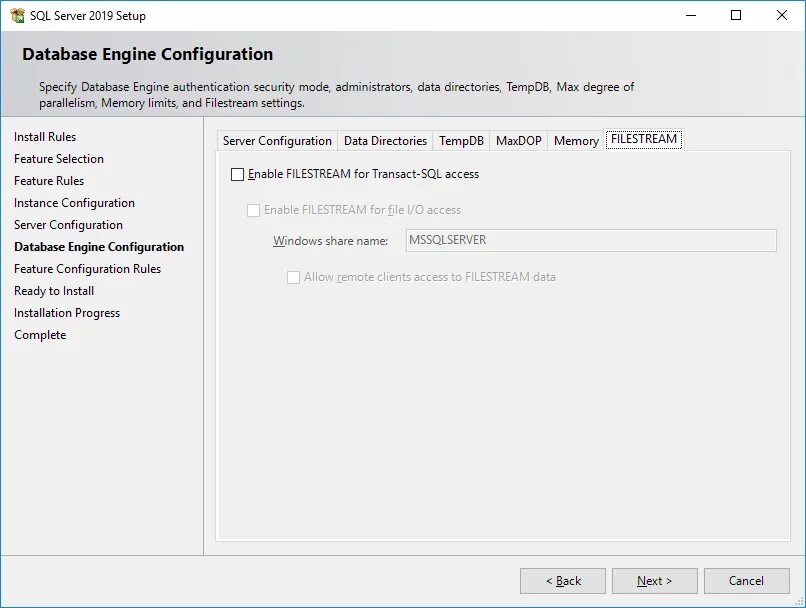Click the Installation Progress step

click(x=67, y=313)
